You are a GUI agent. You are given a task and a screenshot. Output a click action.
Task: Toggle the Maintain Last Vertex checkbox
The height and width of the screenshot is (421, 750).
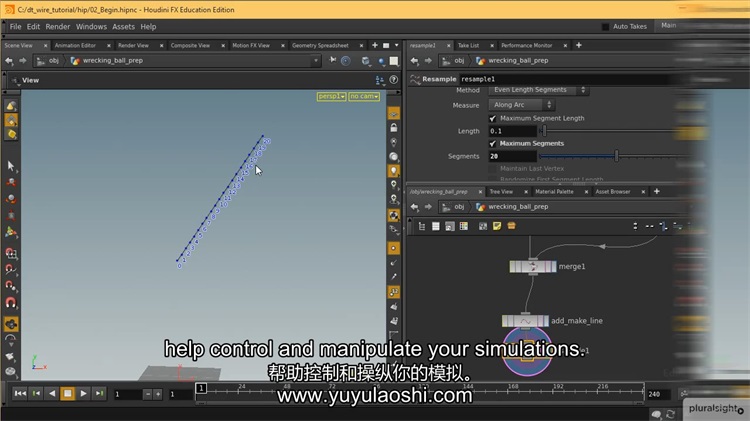point(493,169)
